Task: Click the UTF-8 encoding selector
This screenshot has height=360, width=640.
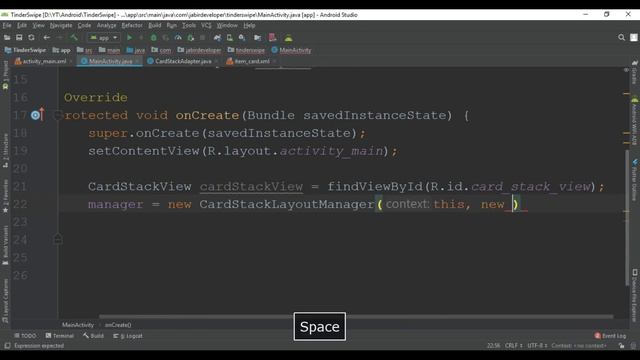Action: [537, 346]
